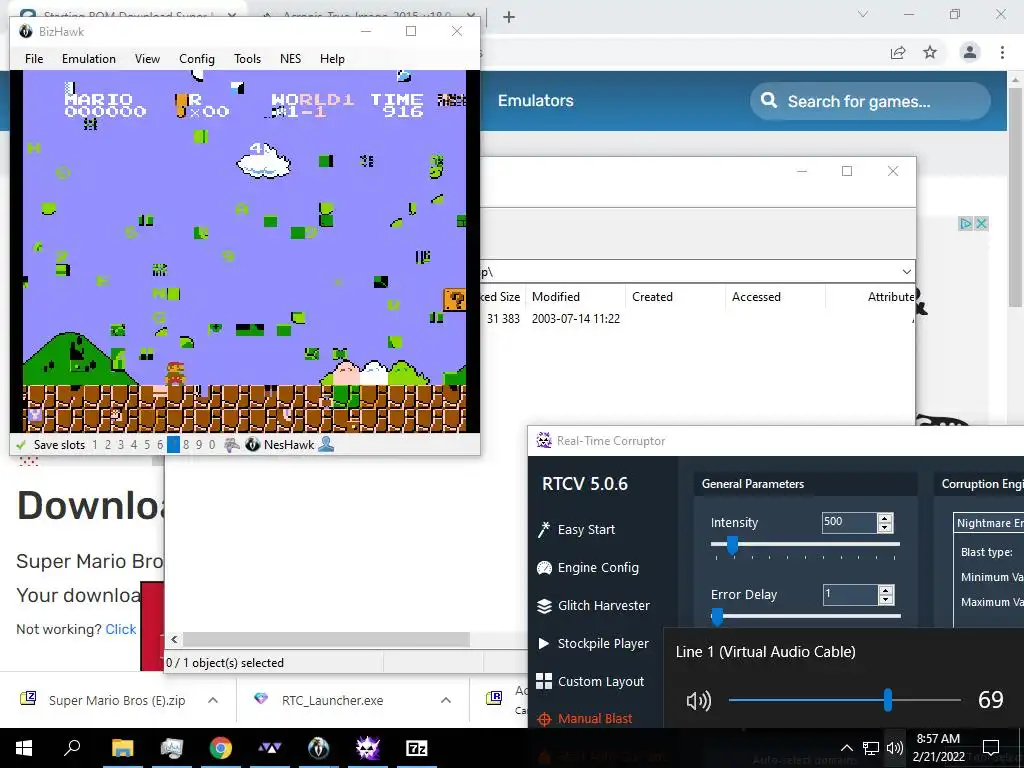
Task: Bookmark this page with the star icon
Action: point(930,52)
